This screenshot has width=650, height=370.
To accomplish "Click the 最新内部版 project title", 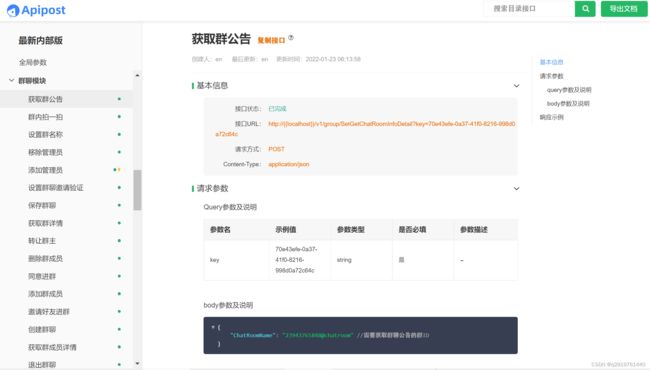I will coord(41,41).
